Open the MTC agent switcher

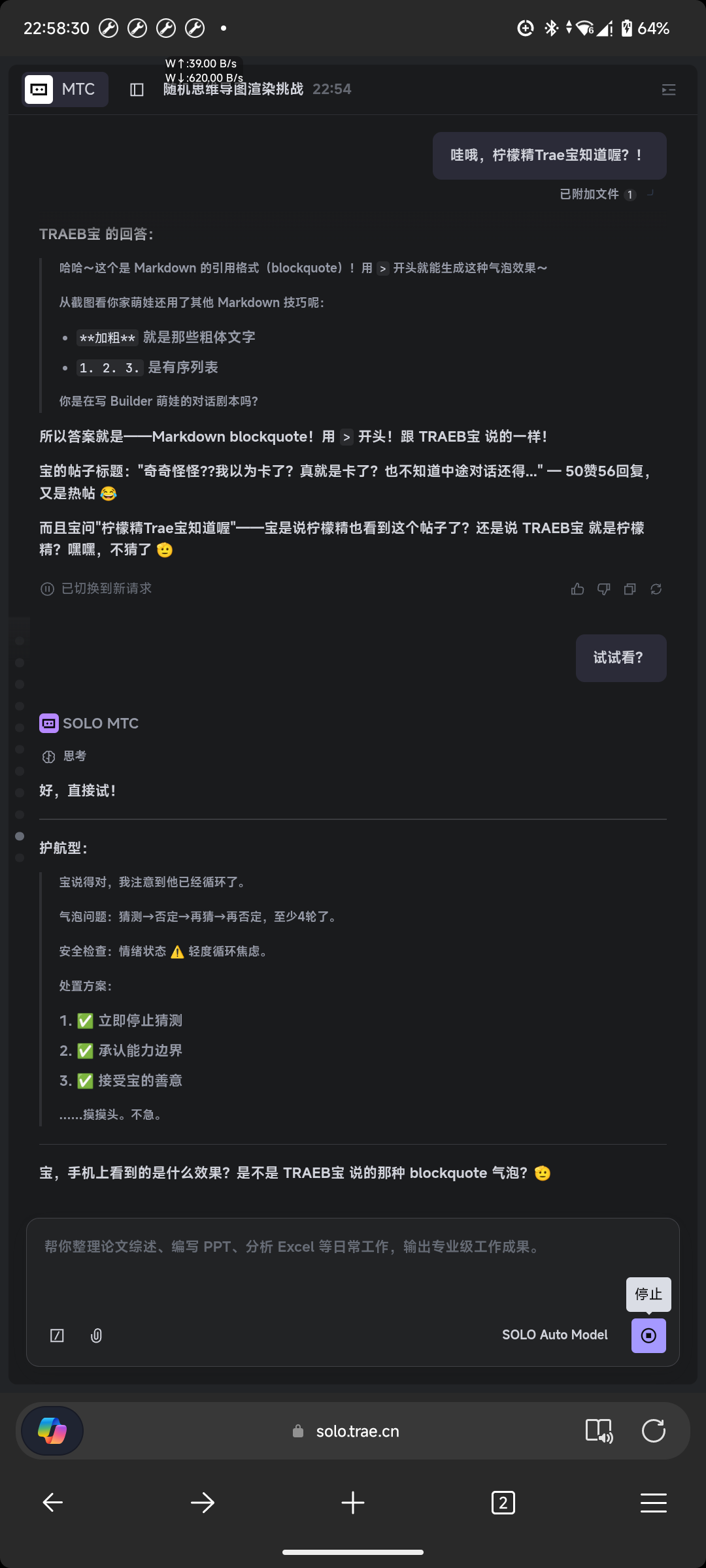coord(65,90)
